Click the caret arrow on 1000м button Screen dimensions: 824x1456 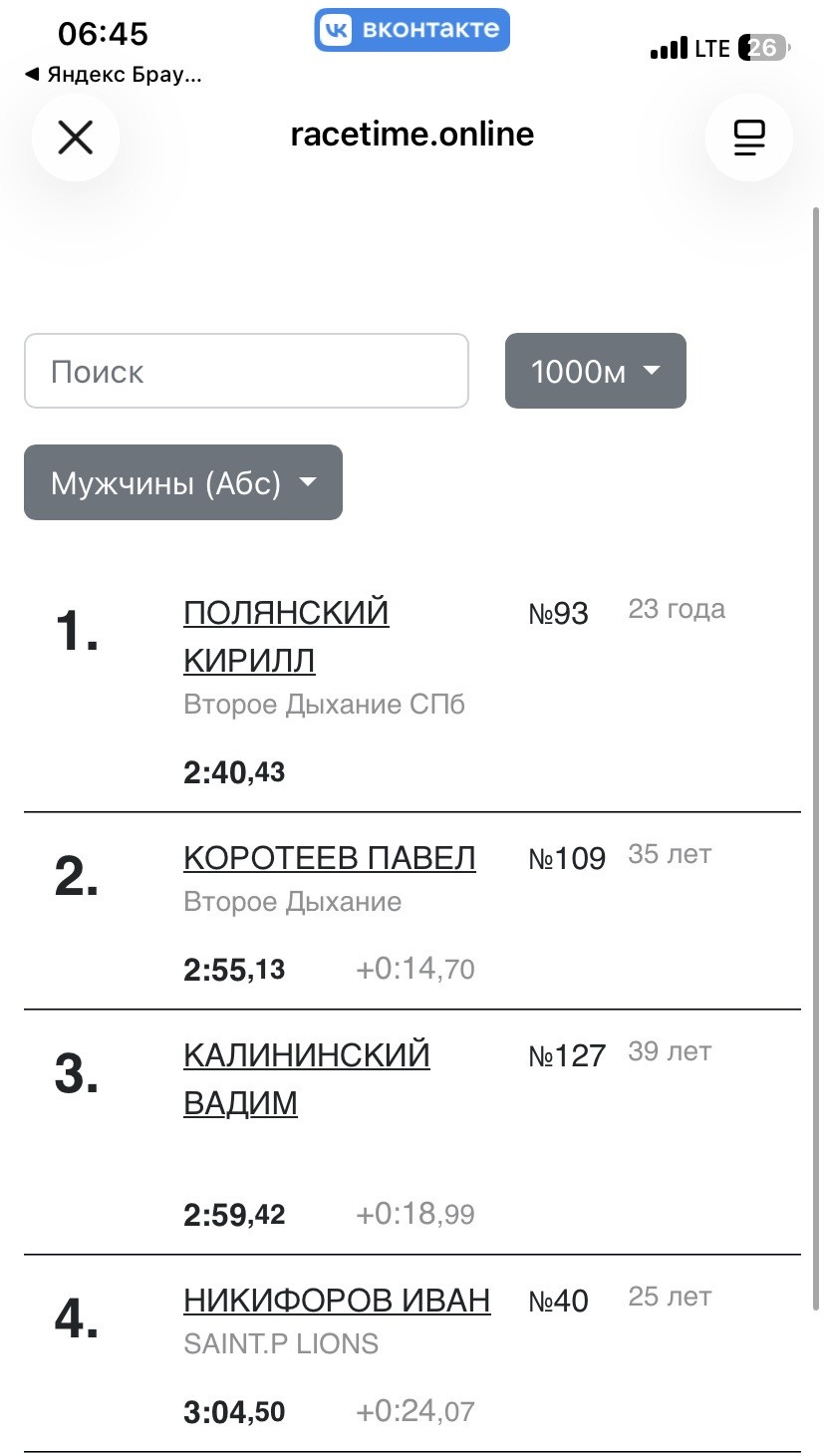coord(652,371)
